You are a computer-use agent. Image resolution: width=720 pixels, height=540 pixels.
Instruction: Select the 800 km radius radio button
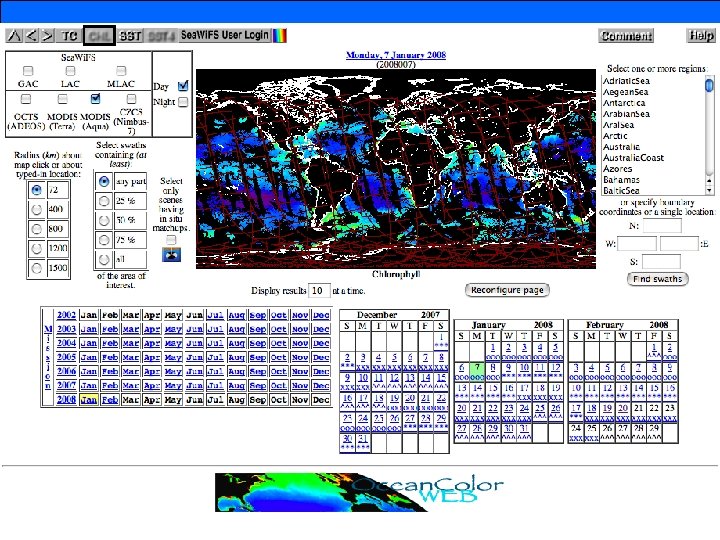tap(36, 229)
